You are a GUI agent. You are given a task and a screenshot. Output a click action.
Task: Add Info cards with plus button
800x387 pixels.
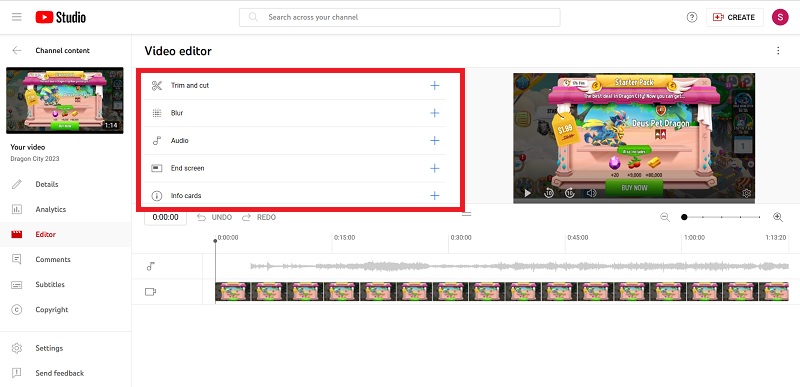pyautogui.click(x=434, y=196)
